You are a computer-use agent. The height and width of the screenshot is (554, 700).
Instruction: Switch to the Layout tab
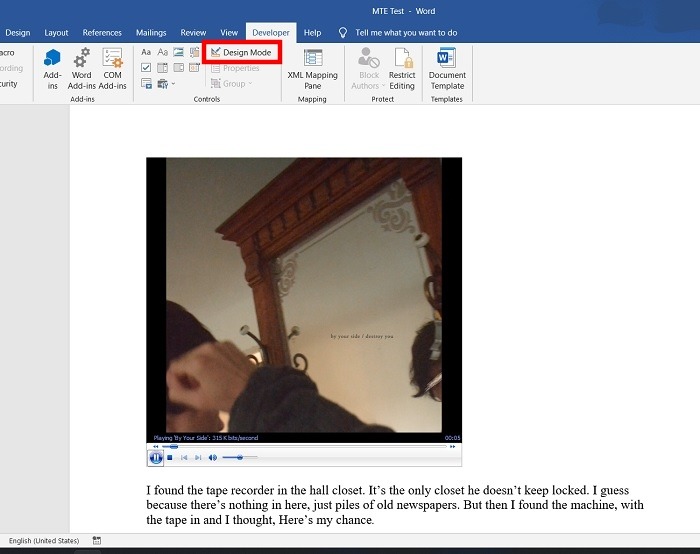[x=56, y=33]
